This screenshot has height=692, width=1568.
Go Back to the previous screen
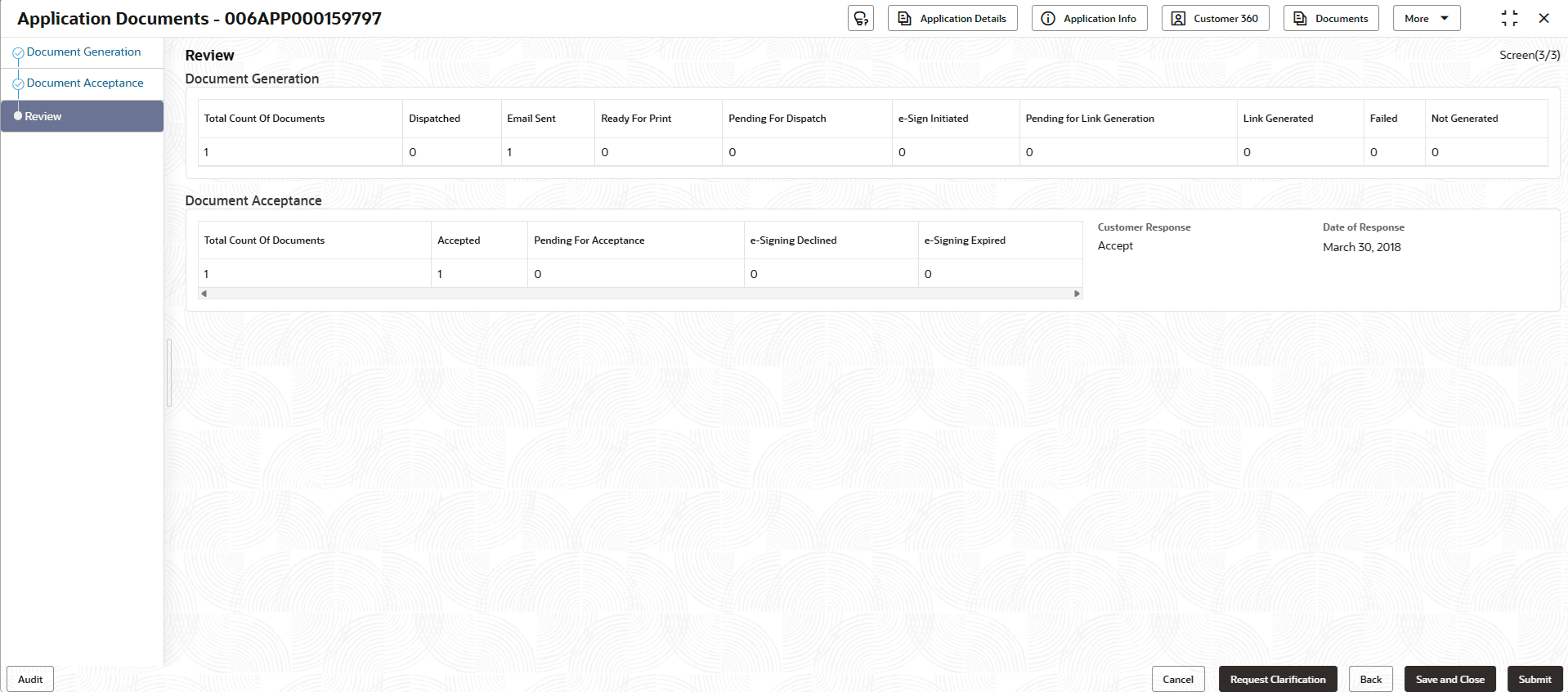click(x=1371, y=679)
